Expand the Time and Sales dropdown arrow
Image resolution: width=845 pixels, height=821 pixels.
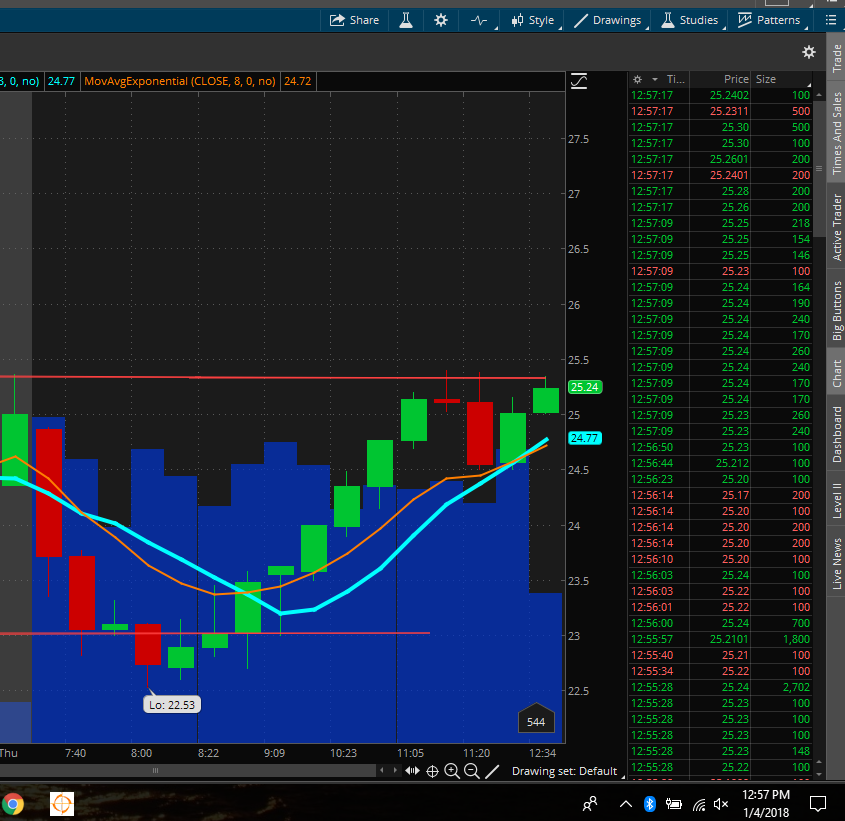pyautogui.click(x=655, y=79)
